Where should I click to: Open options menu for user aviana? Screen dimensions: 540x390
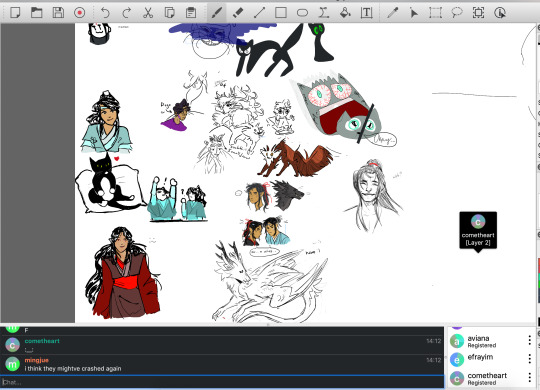[x=529, y=340]
